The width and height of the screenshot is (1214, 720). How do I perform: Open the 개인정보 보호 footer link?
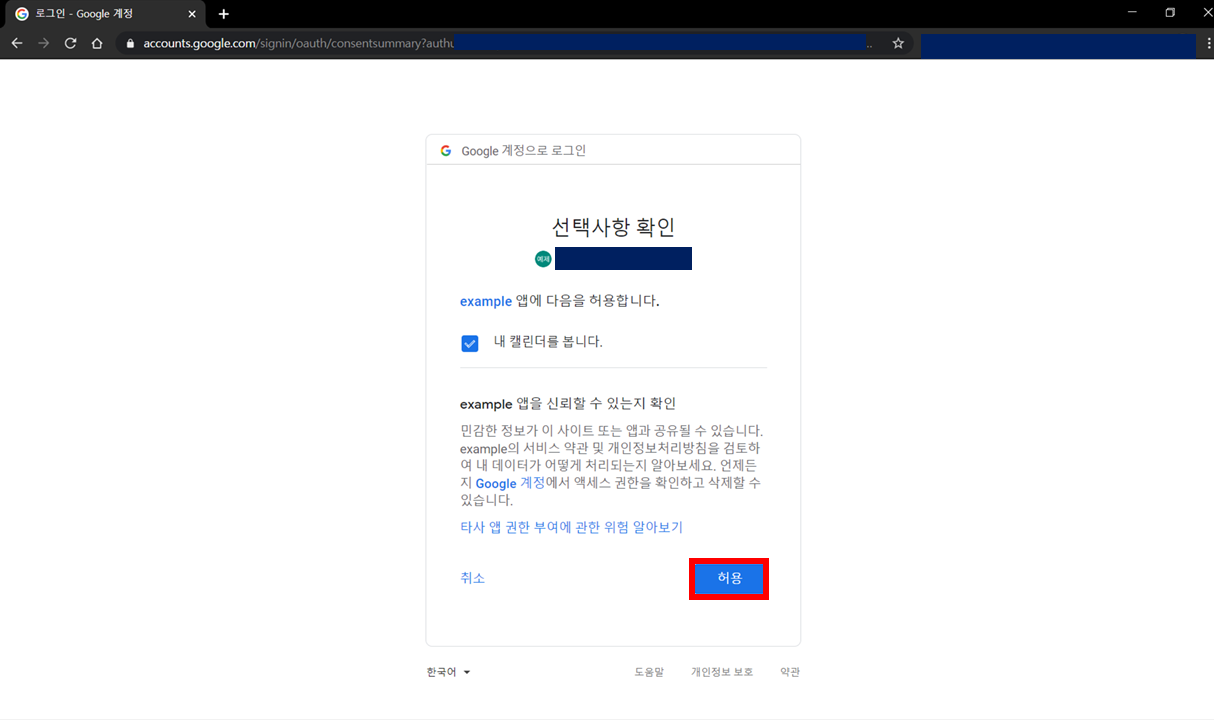pyautogui.click(x=722, y=672)
